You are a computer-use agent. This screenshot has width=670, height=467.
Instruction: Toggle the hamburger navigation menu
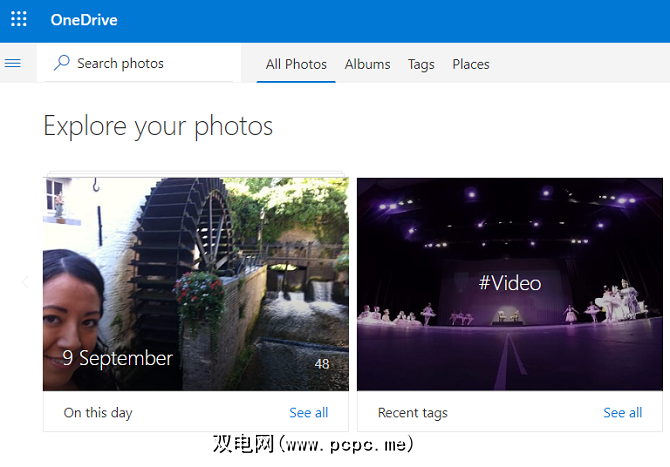coord(13,63)
